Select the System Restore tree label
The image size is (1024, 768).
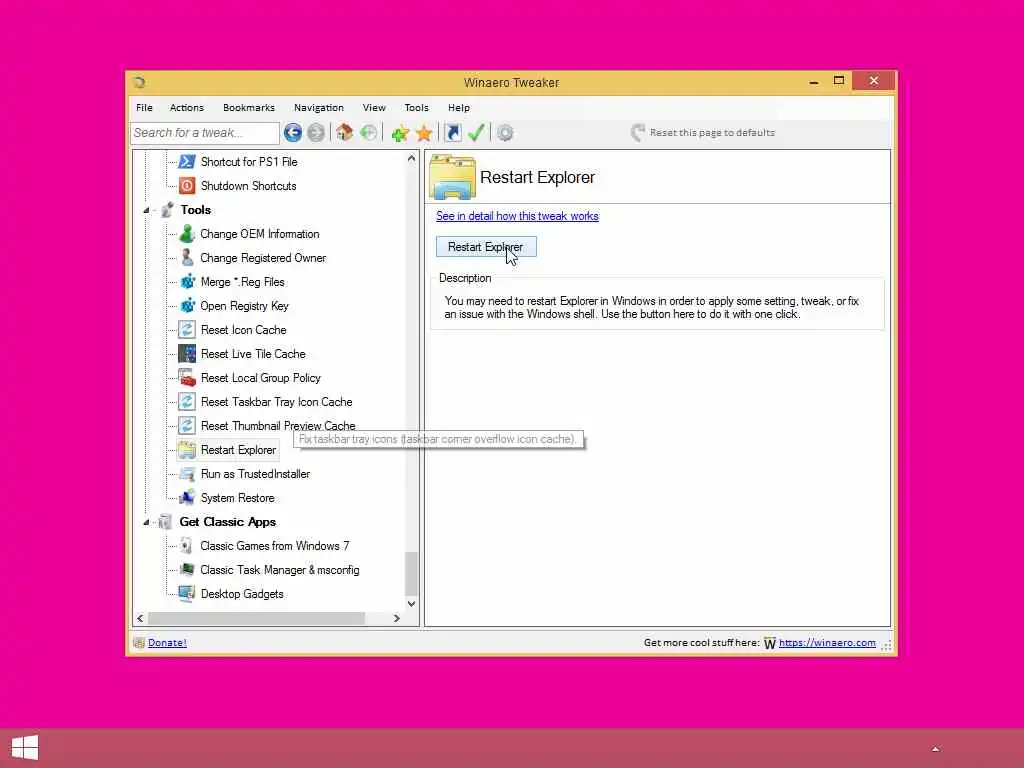pos(238,498)
